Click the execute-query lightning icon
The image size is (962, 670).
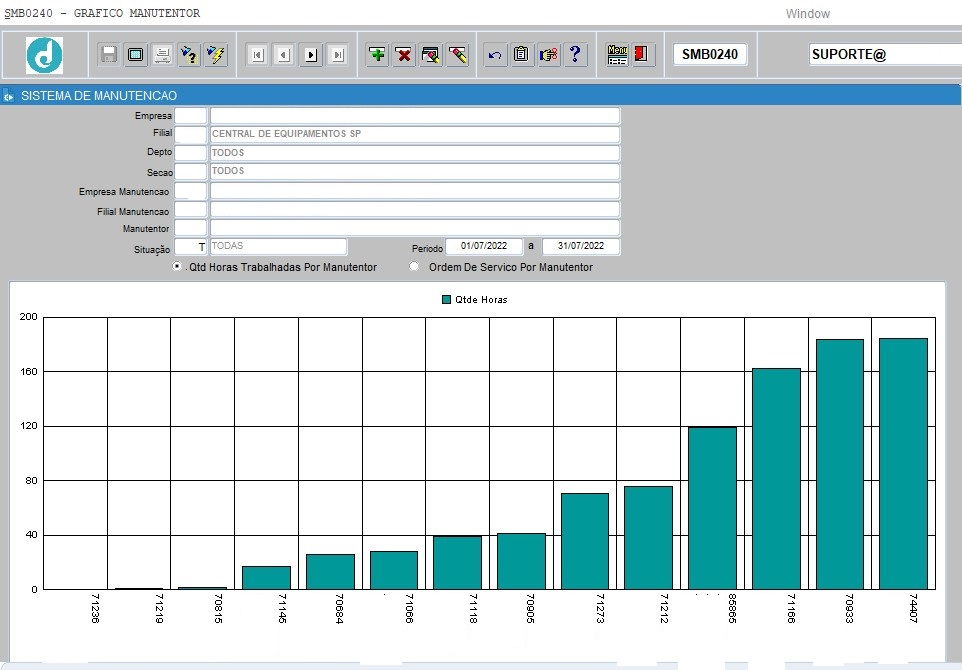point(216,55)
